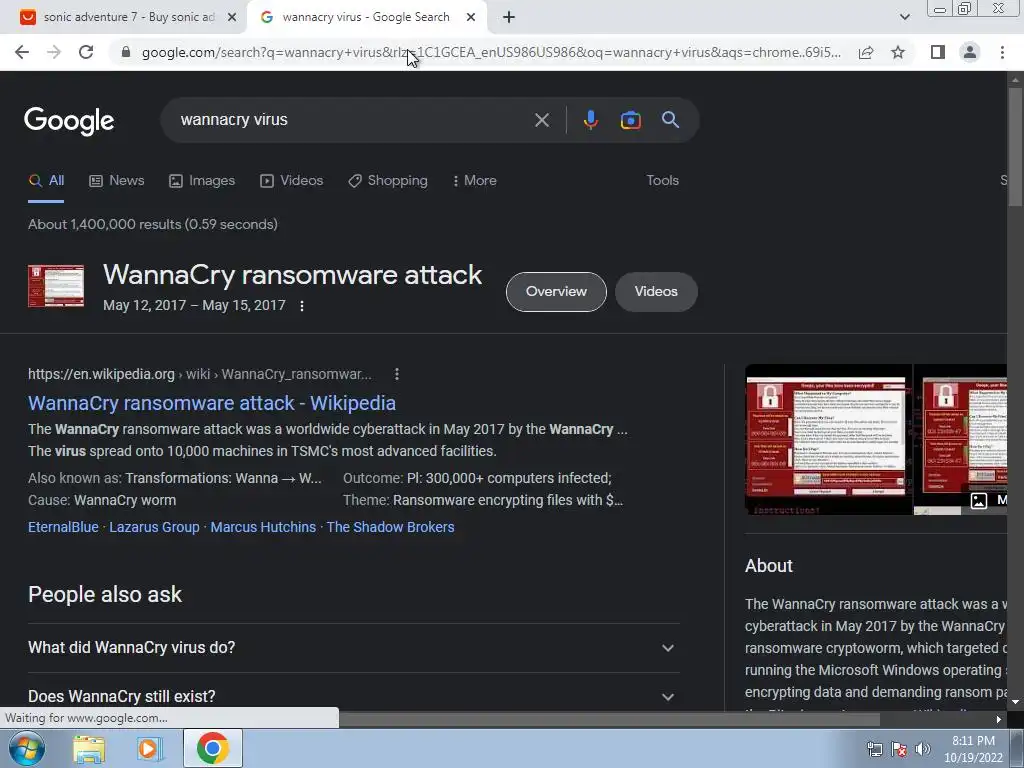Open search Tools
Image resolution: width=1024 pixels, height=768 pixels.
point(662,181)
